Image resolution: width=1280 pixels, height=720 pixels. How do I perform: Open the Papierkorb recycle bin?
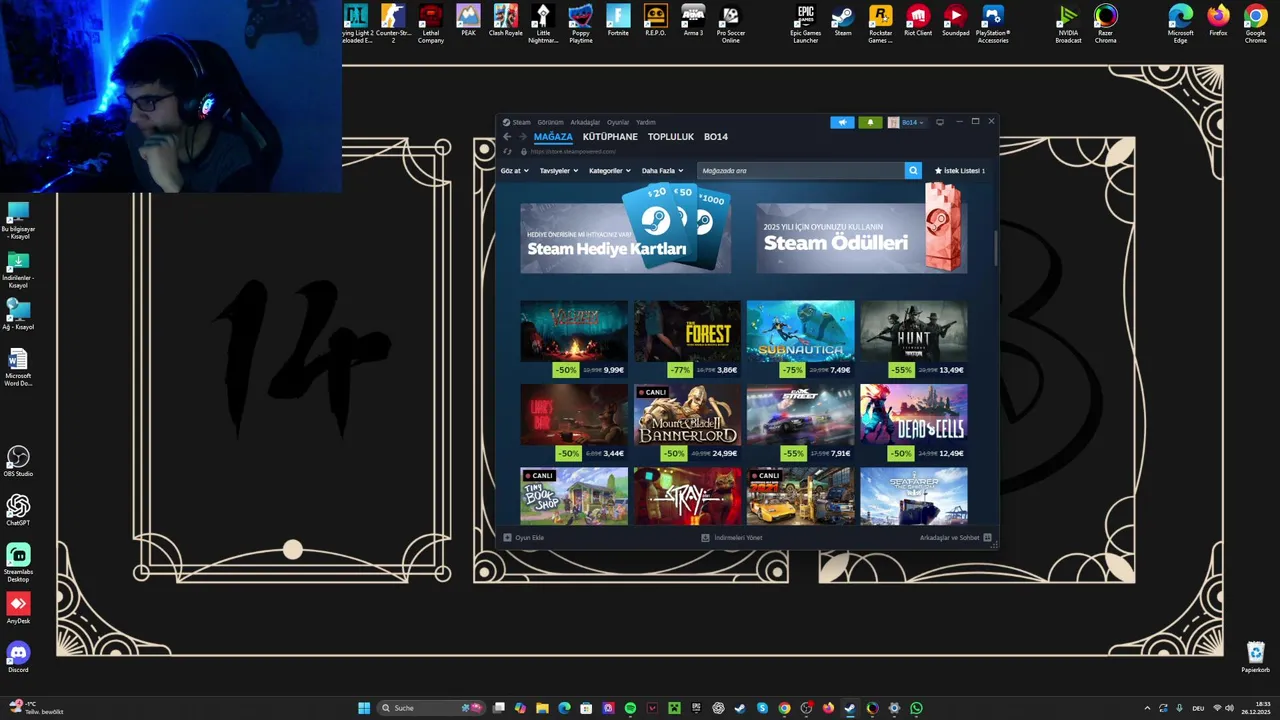(x=1255, y=657)
